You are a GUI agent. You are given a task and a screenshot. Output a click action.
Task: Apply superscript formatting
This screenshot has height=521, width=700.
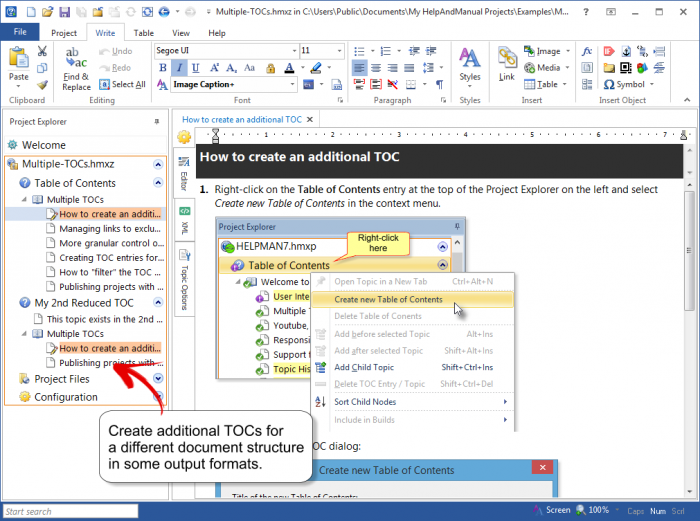coord(215,68)
